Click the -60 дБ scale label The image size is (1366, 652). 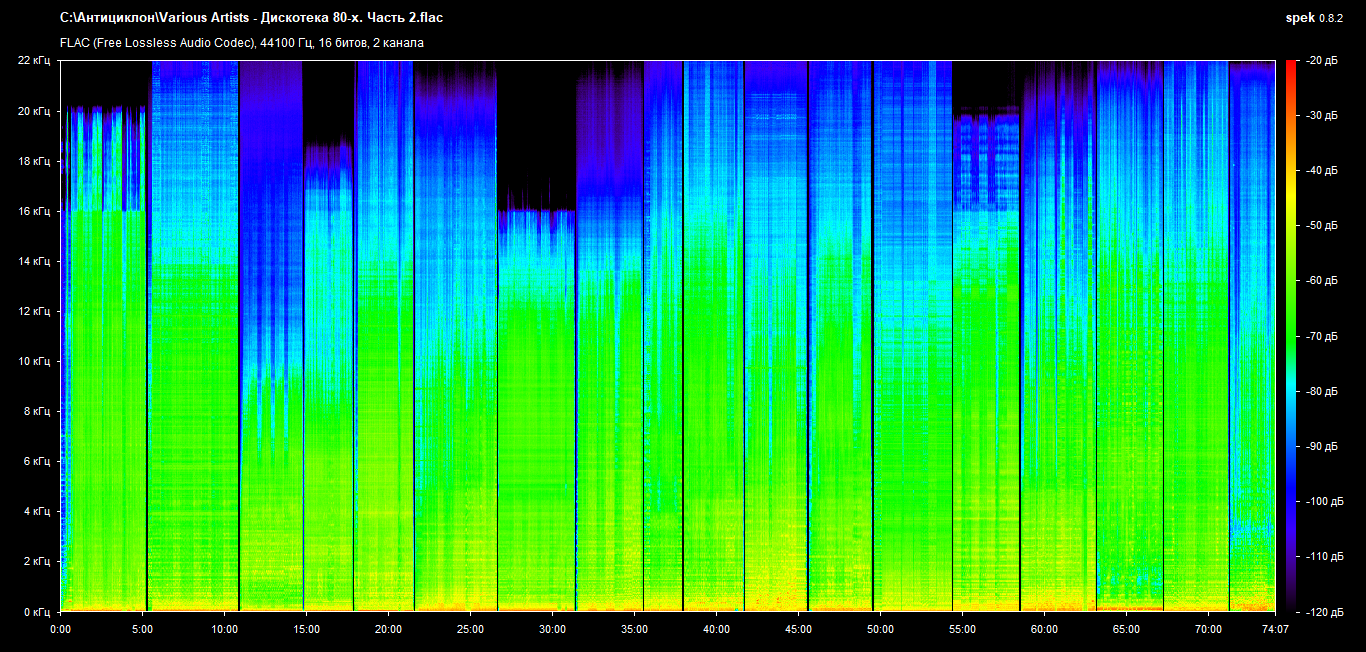tap(1321, 281)
